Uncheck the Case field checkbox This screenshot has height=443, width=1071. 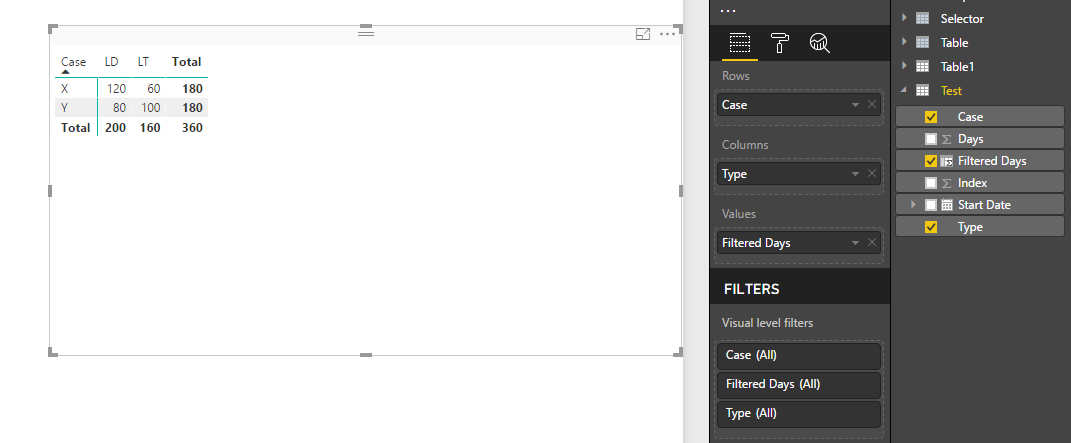tap(930, 117)
